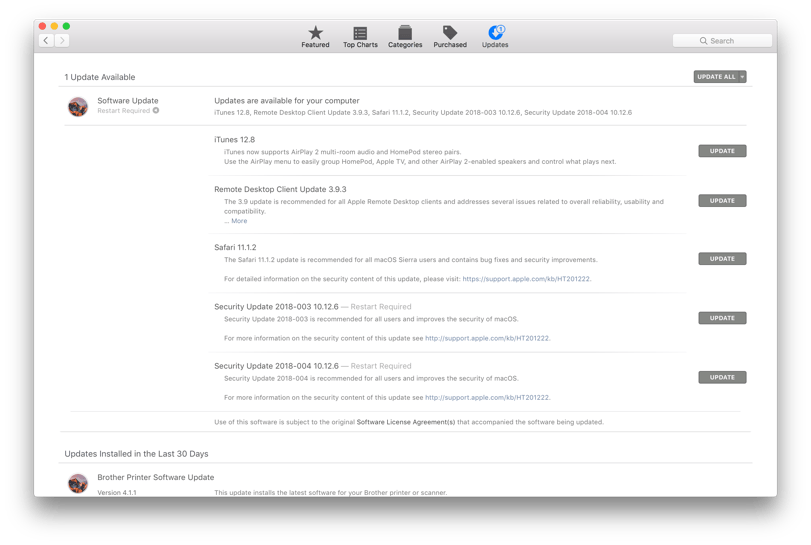The width and height of the screenshot is (811, 545).
Task: Click into the Search field
Action: [722, 41]
